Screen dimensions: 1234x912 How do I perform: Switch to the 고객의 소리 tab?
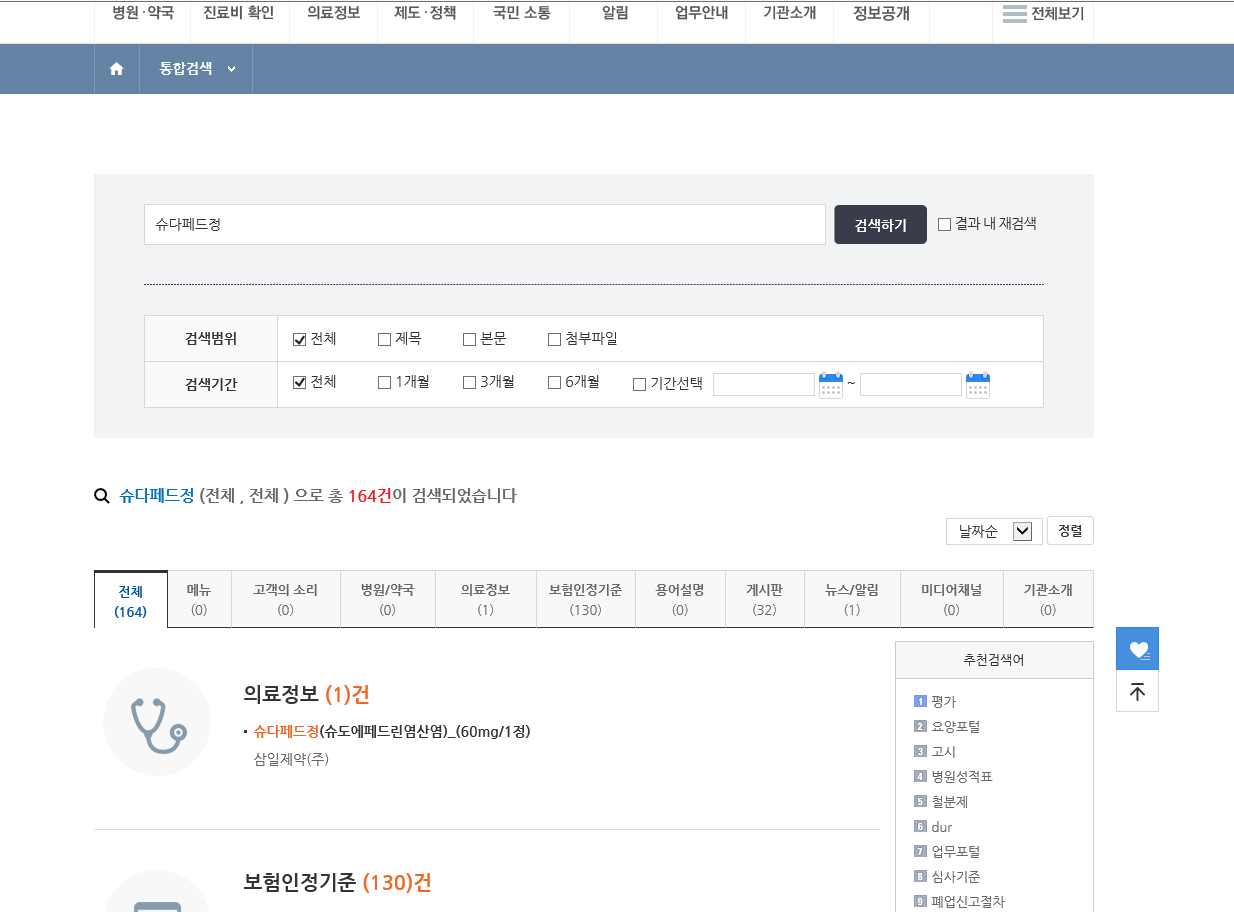[286, 599]
